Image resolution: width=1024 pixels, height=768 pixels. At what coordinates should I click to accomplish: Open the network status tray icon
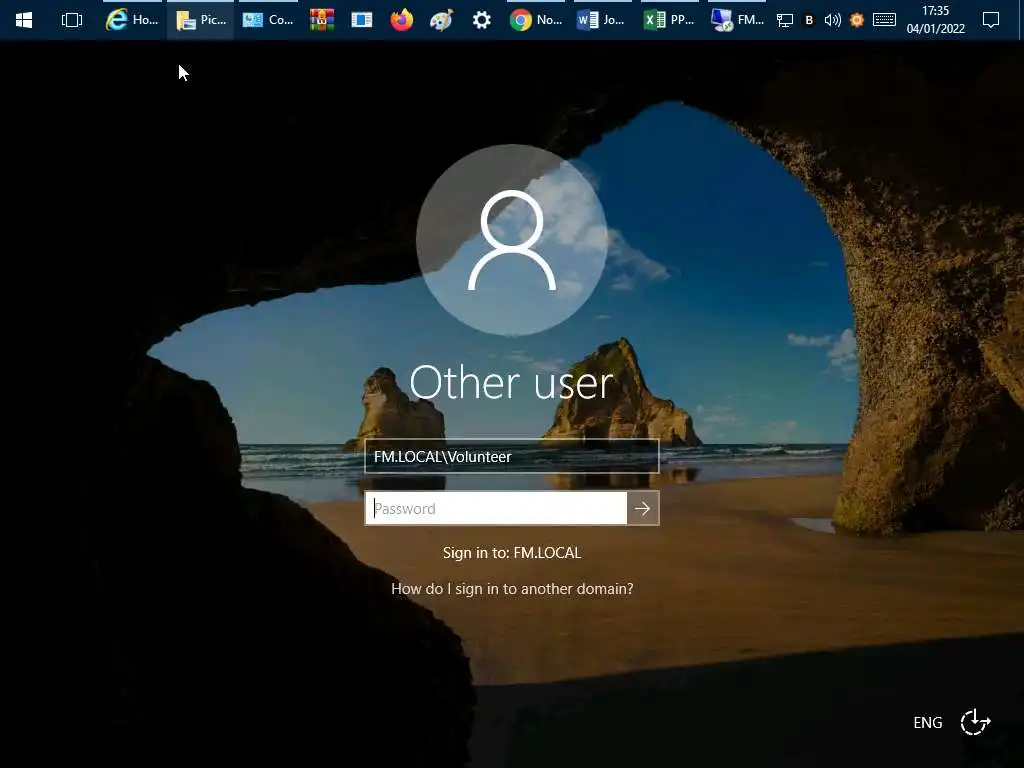click(x=785, y=20)
